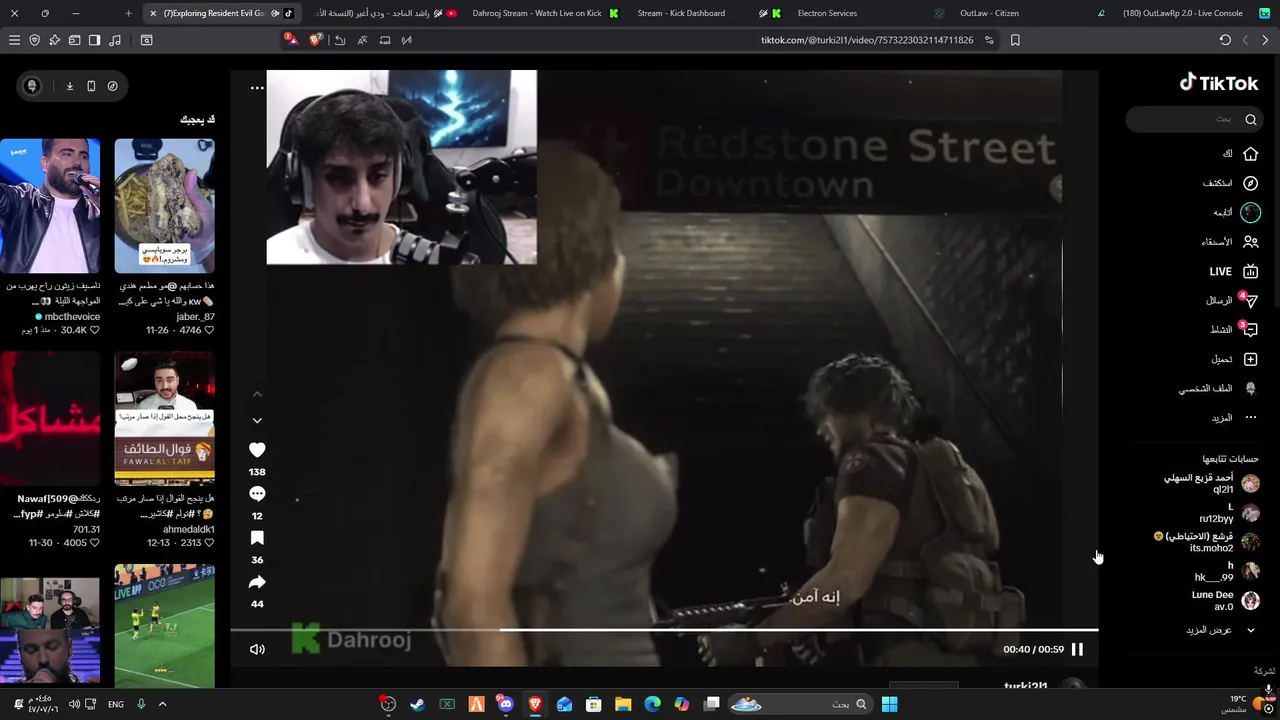The width and height of the screenshot is (1280, 720).
Task: Open a new browser tab
Action: tap(128, 13)
